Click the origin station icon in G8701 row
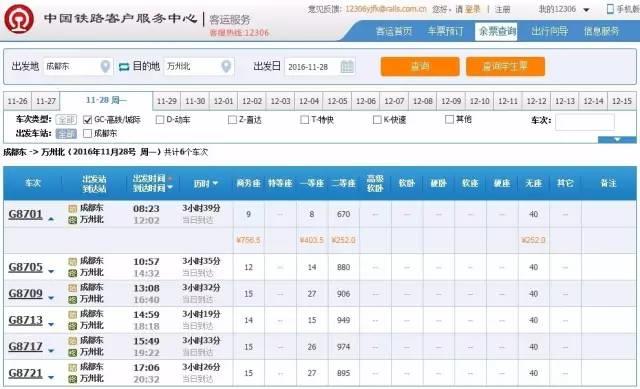 tap(73, 209)
